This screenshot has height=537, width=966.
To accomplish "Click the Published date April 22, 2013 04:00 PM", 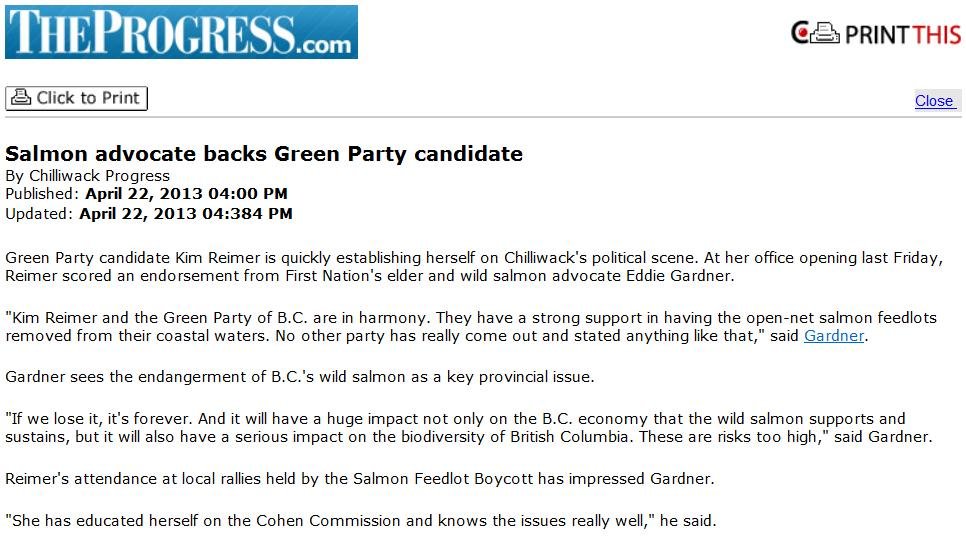I will 185,194.
